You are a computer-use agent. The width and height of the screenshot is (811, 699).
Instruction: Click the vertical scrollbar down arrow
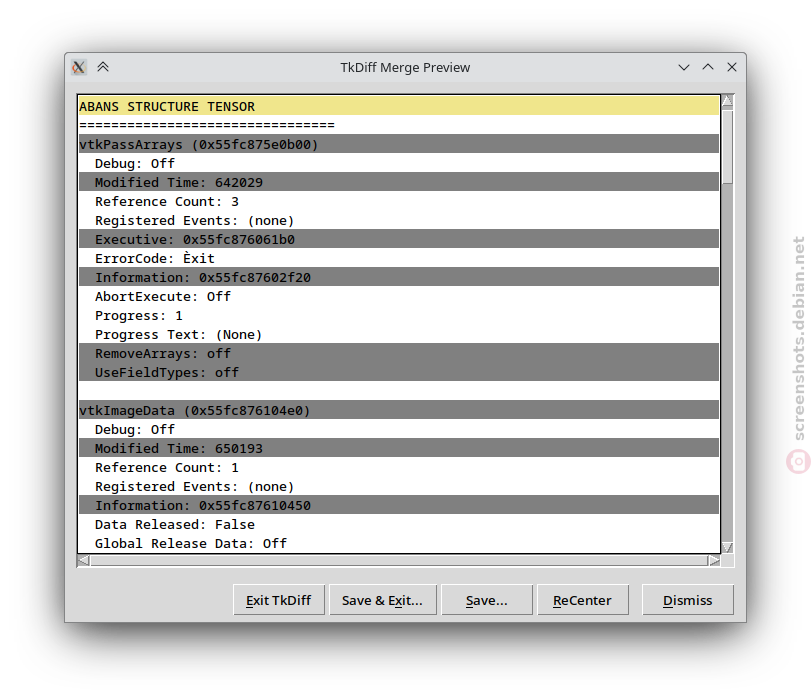pyautogui.click(x=727, y=547)
